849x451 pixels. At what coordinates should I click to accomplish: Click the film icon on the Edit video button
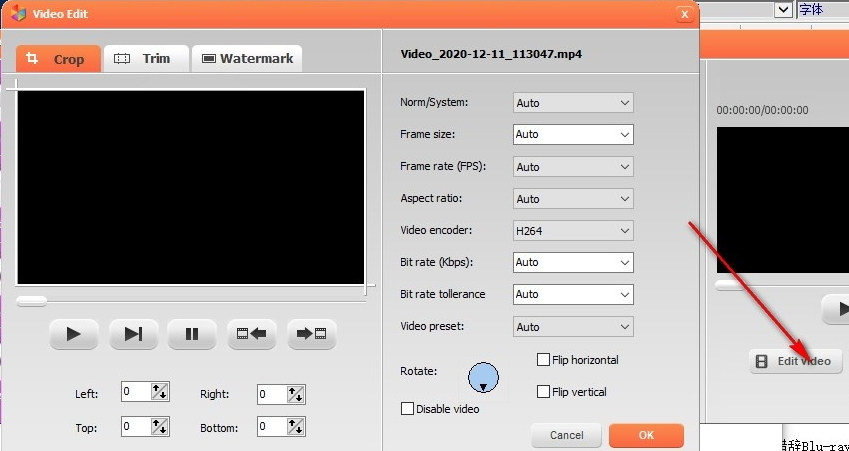click(762, 361)
